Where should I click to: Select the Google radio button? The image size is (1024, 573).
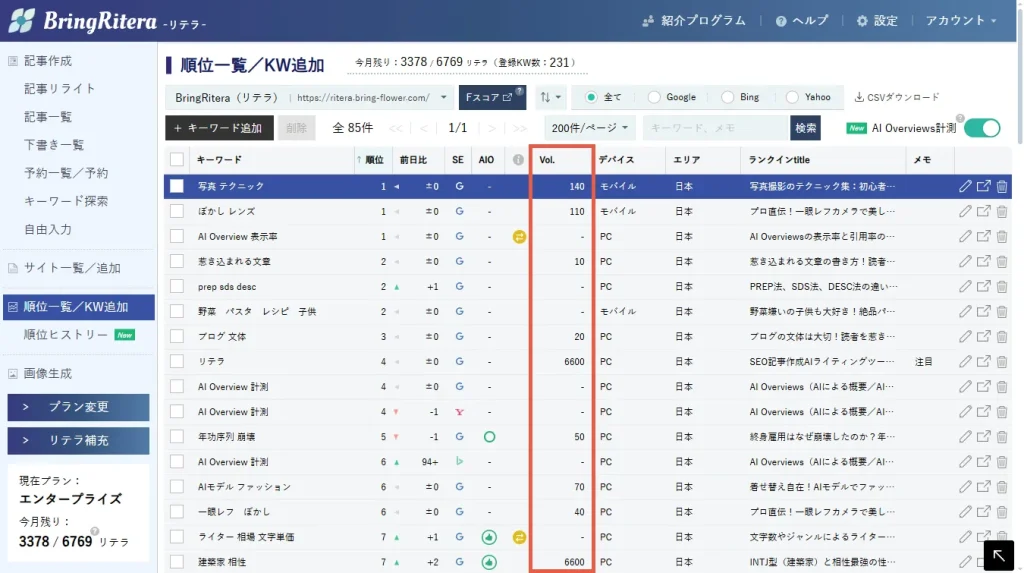click(x=654, y=97)
